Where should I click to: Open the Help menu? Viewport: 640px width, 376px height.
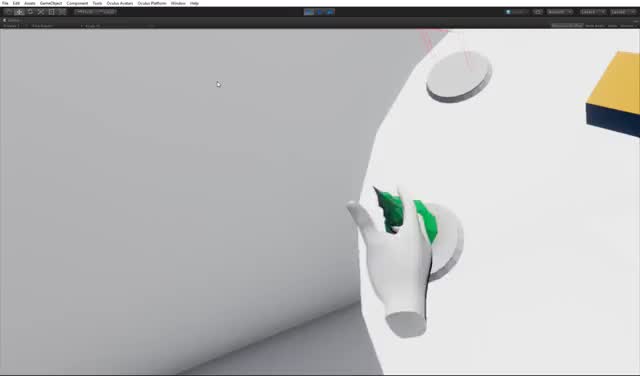(x=194, y=3)
